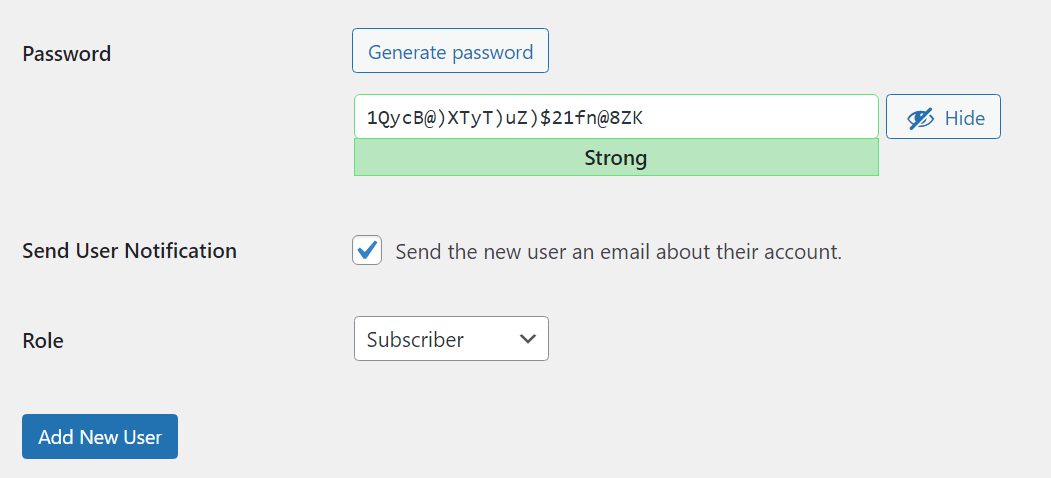Image resolution: width=1051 pixels, height=478 pixels.
Task: Click the 'Send the new user an email' label
Action: pyautogui.click(x=618, y=252)
